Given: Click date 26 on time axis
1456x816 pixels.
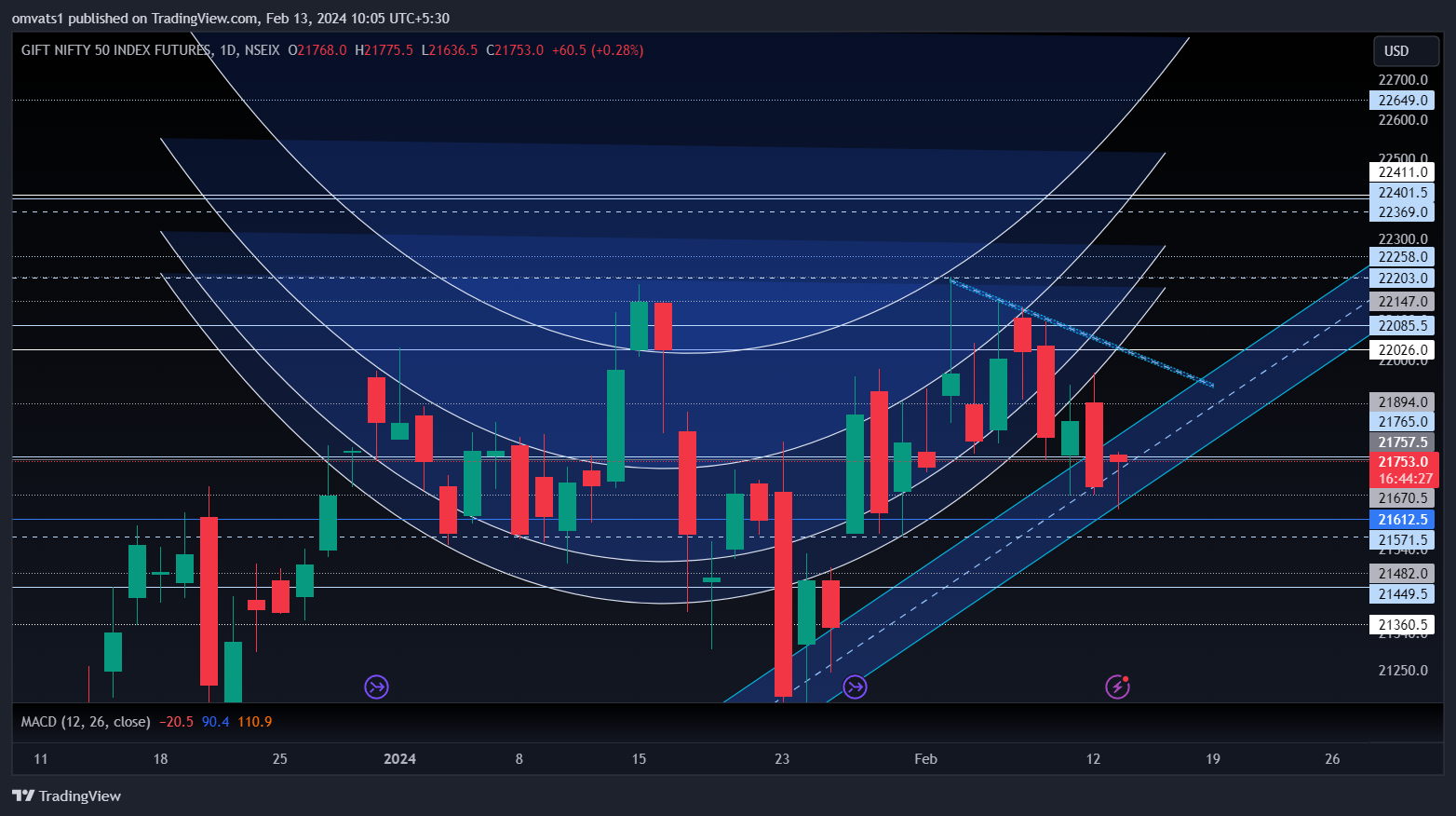Looking at the screenshot, I should pos(1332,759).
